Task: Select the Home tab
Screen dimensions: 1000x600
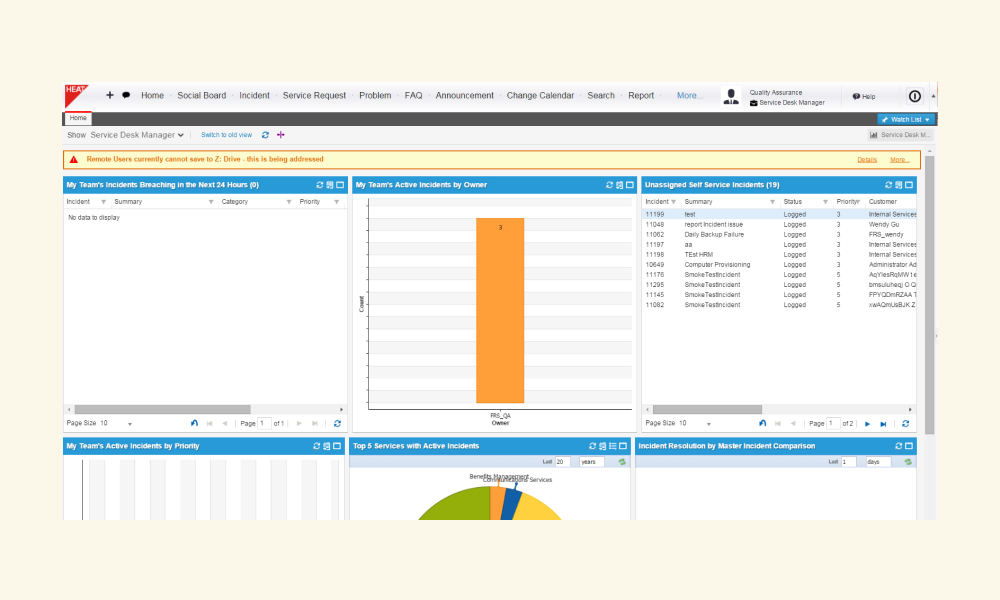Action: click(x=78, y=118)
